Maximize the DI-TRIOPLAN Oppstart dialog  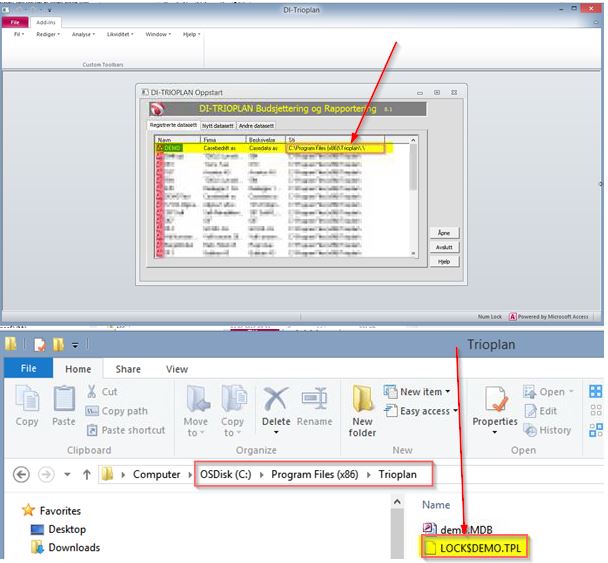pyautogui.click(x=437, y=93)
